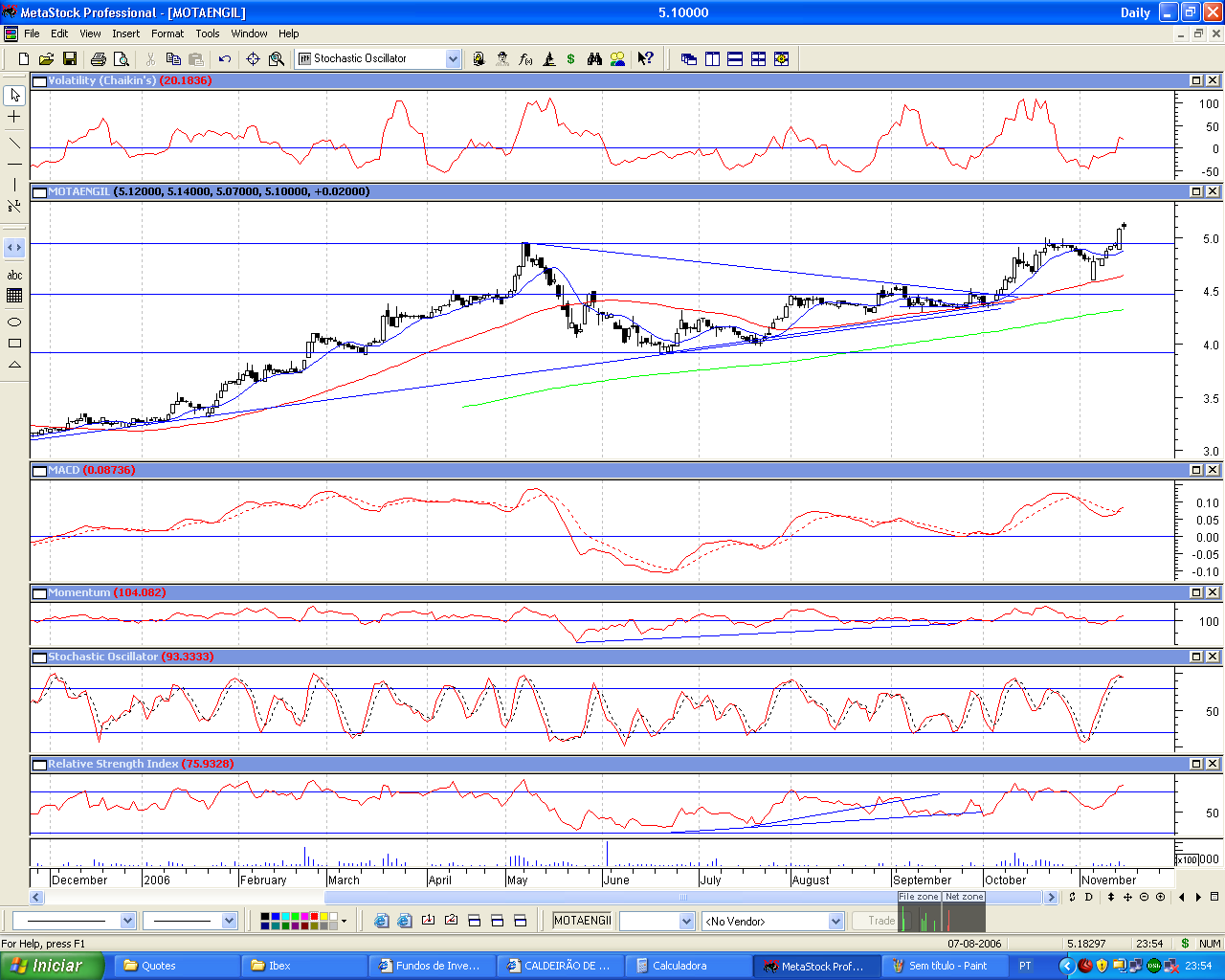Click the Save disk icon
The height and width of the screenshot is (980, 1225).
pyautogui.click(x=70, y=59)
